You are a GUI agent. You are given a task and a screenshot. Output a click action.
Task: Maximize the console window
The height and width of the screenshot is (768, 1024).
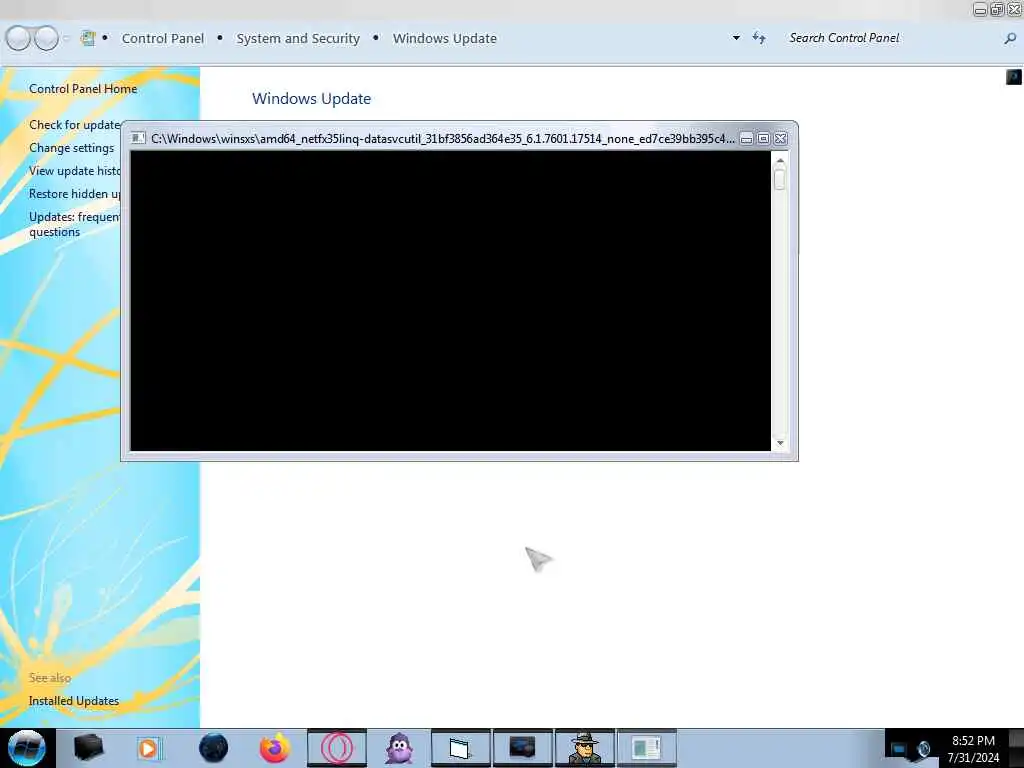[x=763, y=138]
